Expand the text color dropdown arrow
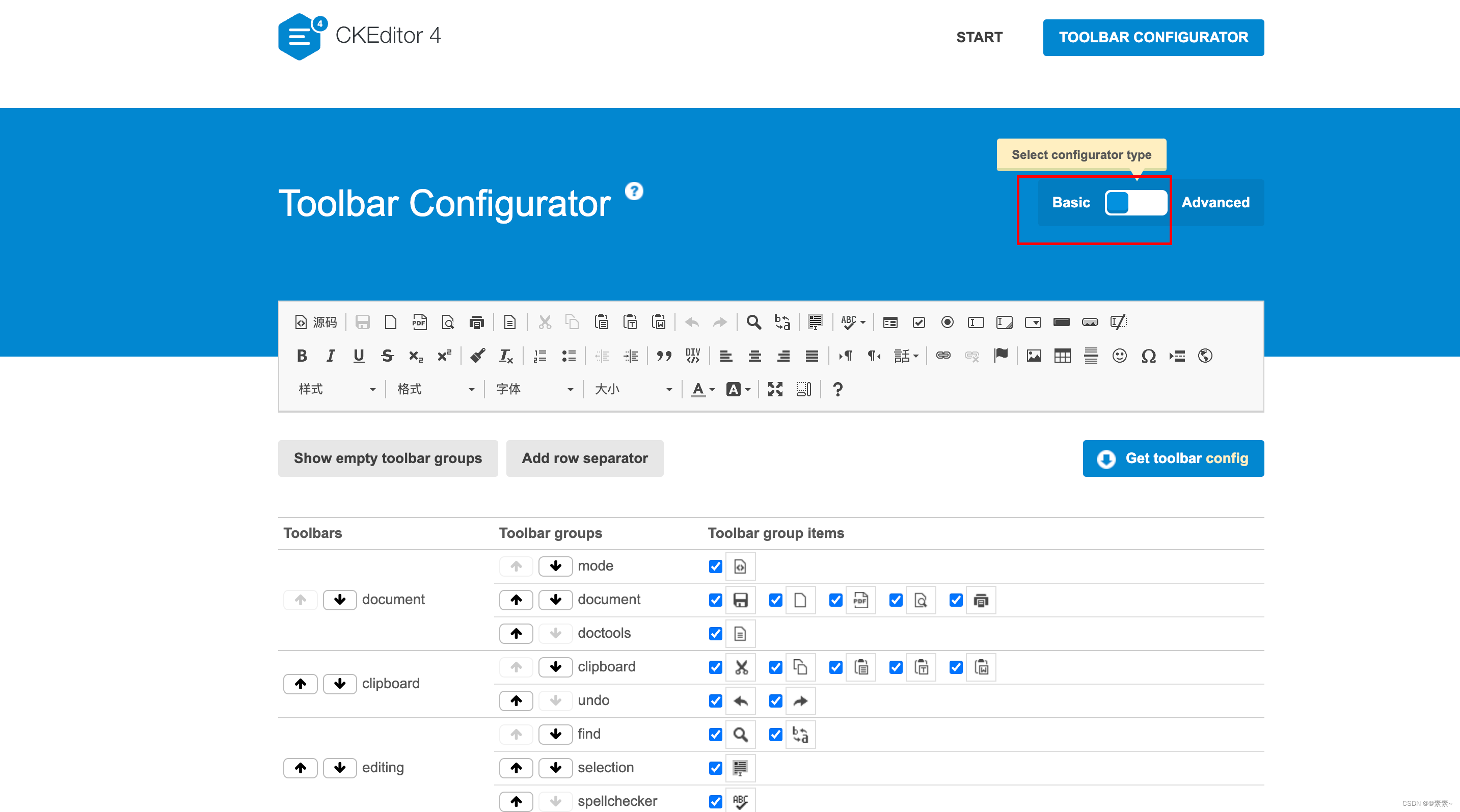 (713, 389)
